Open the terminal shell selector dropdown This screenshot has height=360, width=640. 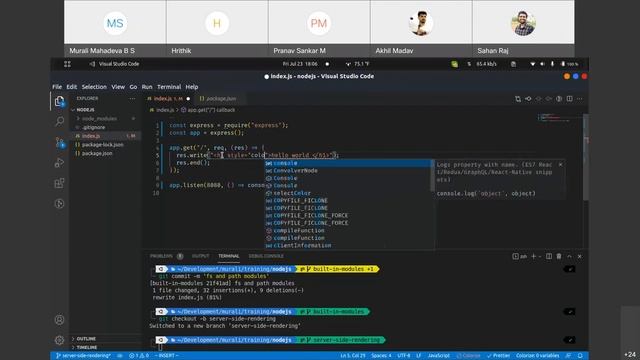click(x=520, y=256)
